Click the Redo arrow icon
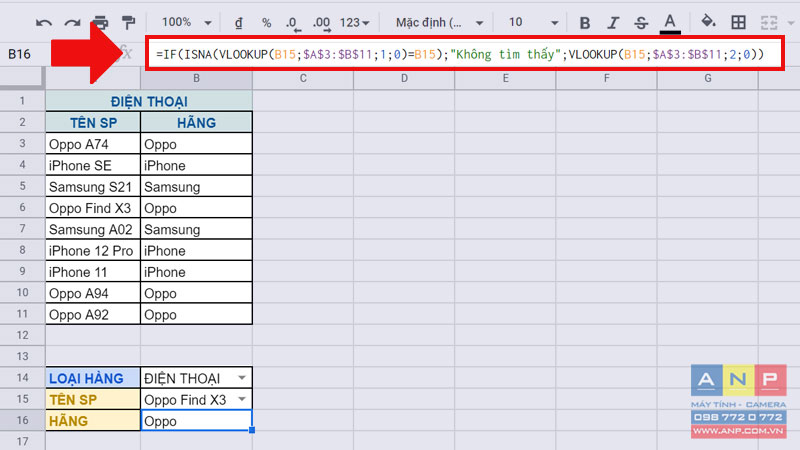 (x=72, y=23)
